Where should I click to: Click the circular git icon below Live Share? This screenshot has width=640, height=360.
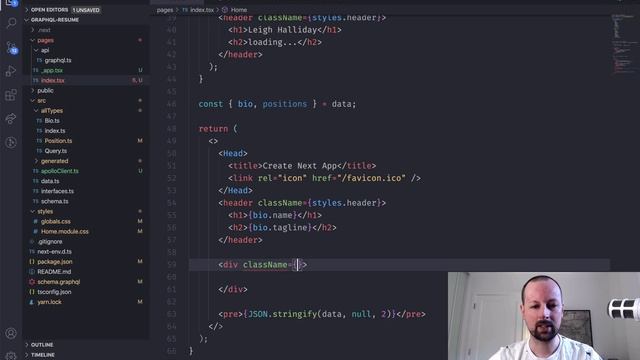click(11, 142)
